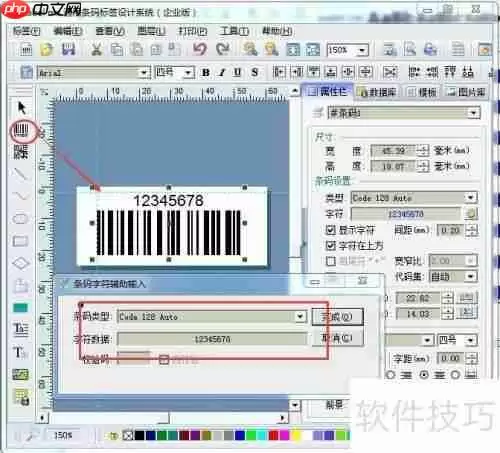
Task: Select the 2D barcode tool below barcode tool
Action: (x=21, y=152)
